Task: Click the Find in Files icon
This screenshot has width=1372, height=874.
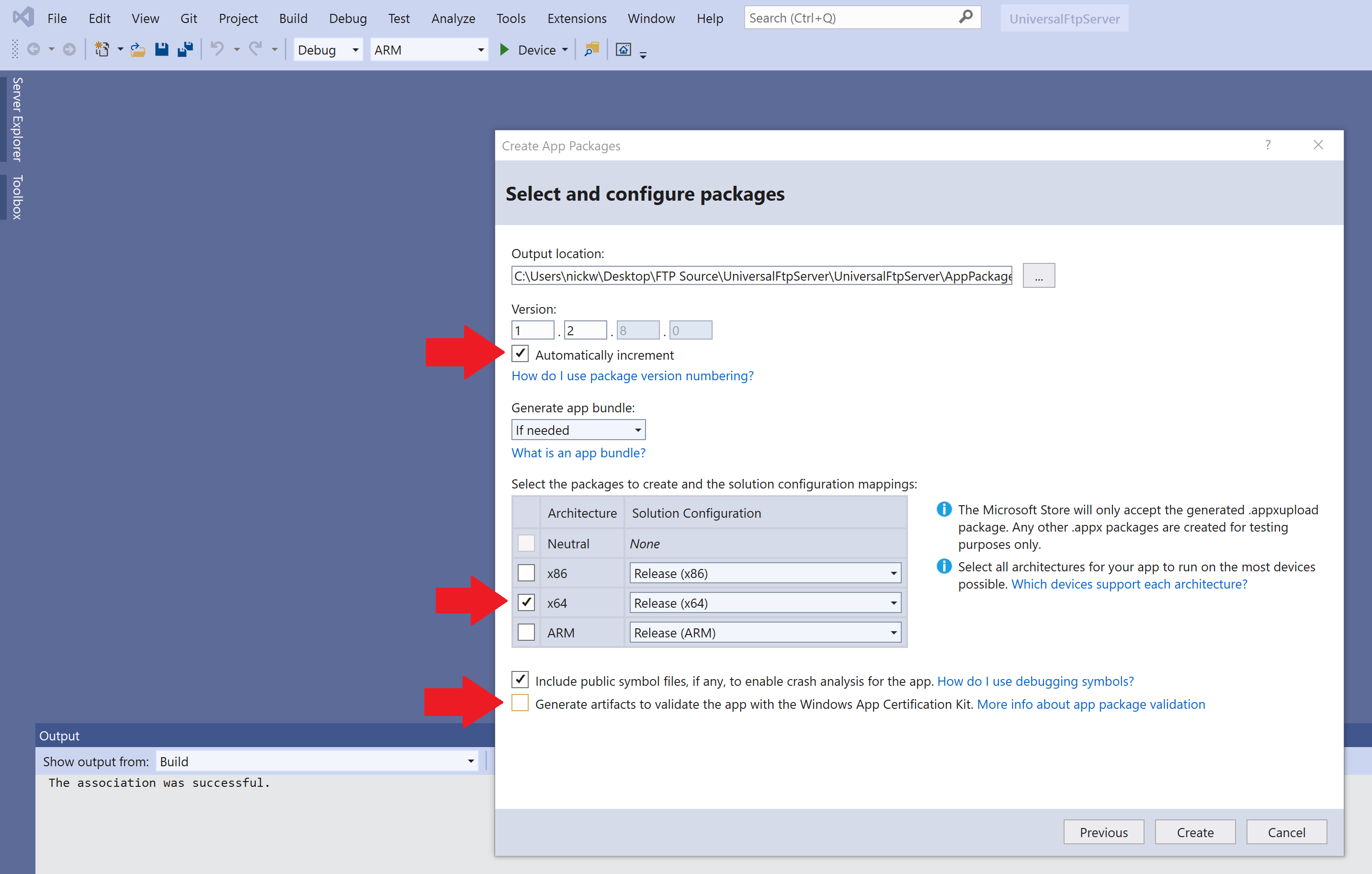Action: click(x=592, y=50)
